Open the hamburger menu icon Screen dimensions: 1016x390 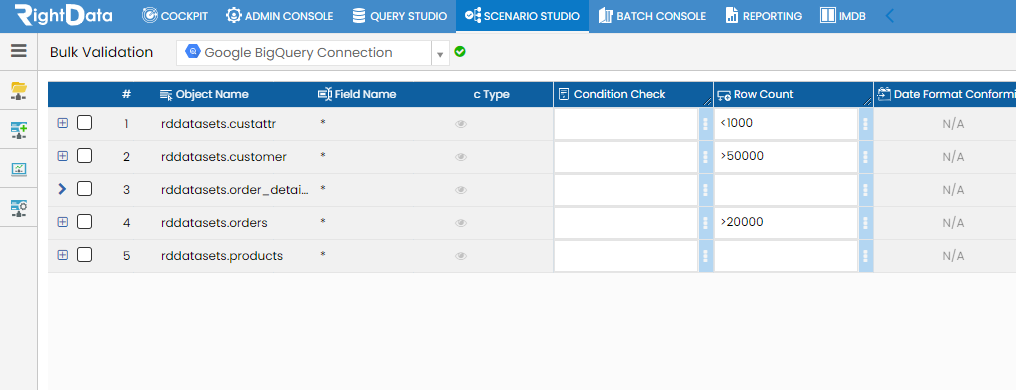(19, 51)
